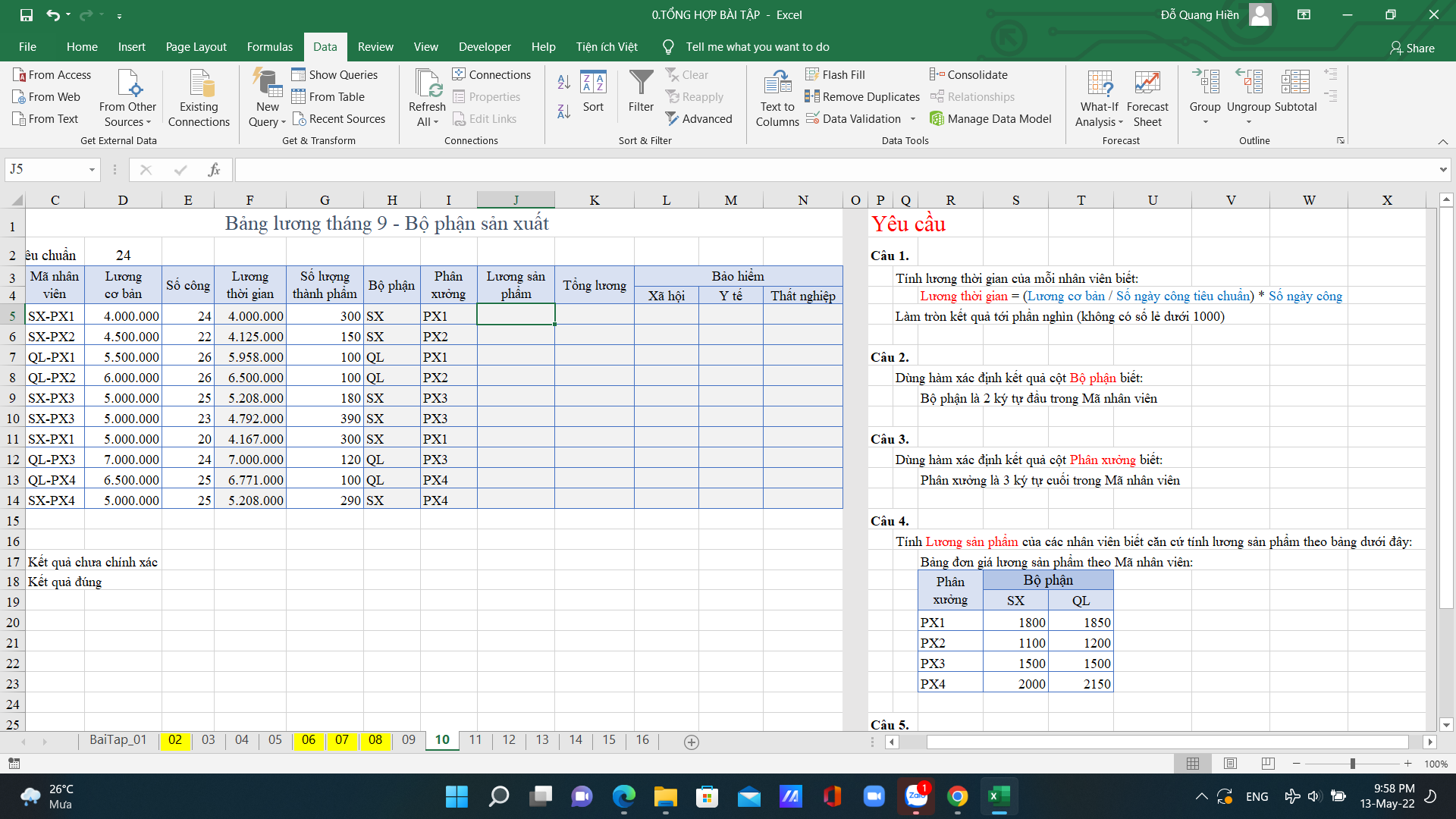Viewport: 1456px width, 819px height.
Task: Open Google Chrome from taskbar
Action: (957, 796)
